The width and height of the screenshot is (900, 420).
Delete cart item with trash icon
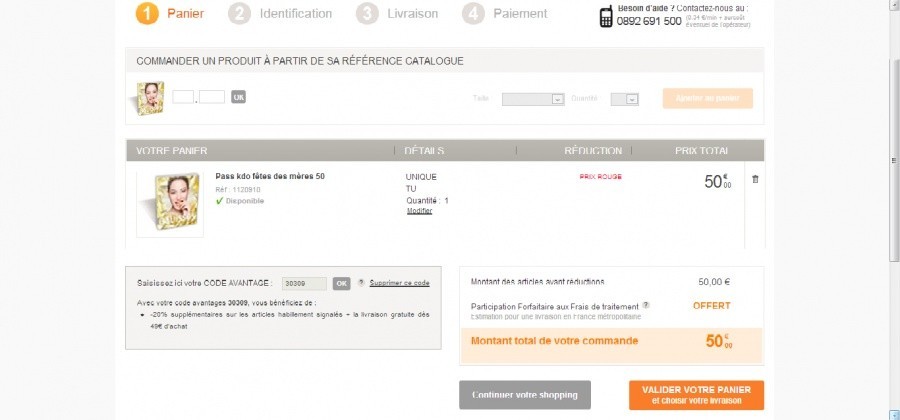tap(755, 179)
